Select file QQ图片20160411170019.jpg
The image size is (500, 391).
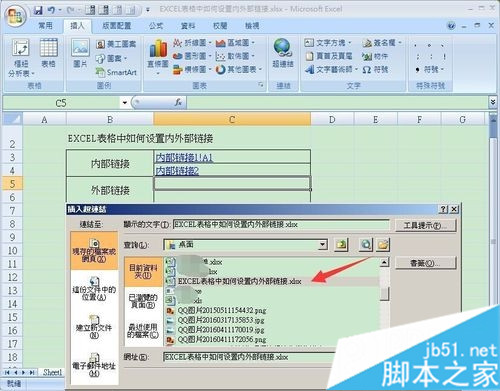tap(221, 330)
